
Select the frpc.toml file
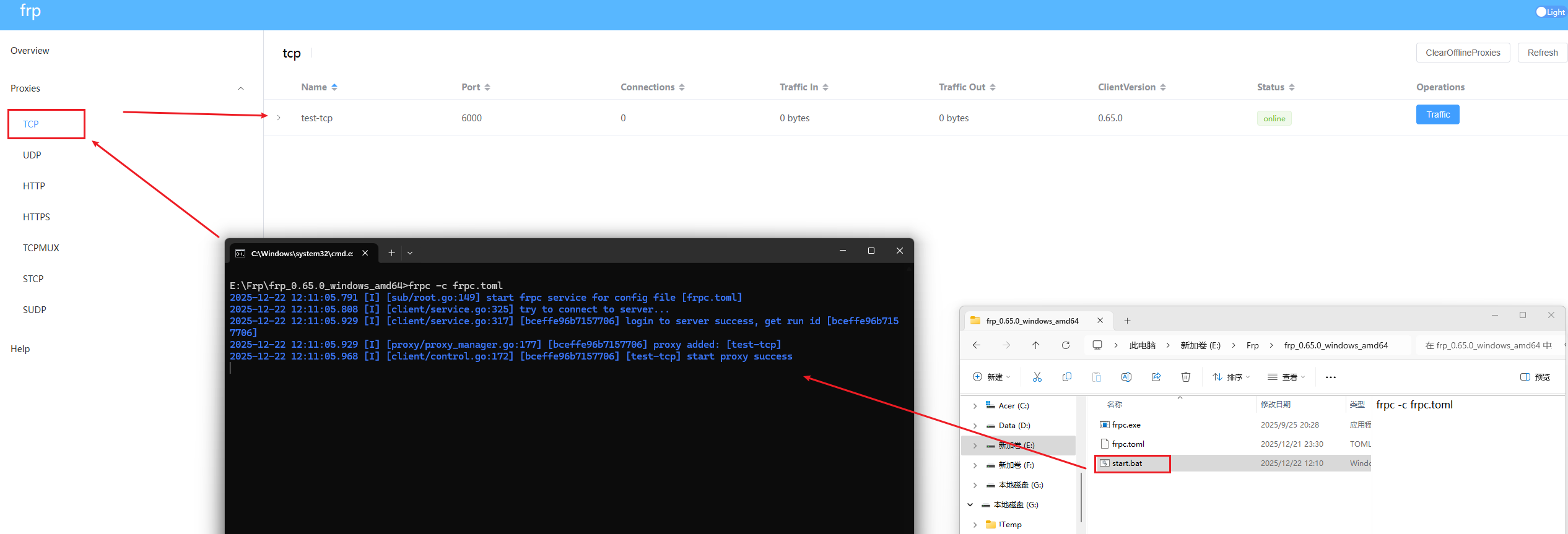pyautogui.click(x=1128, y=444)
